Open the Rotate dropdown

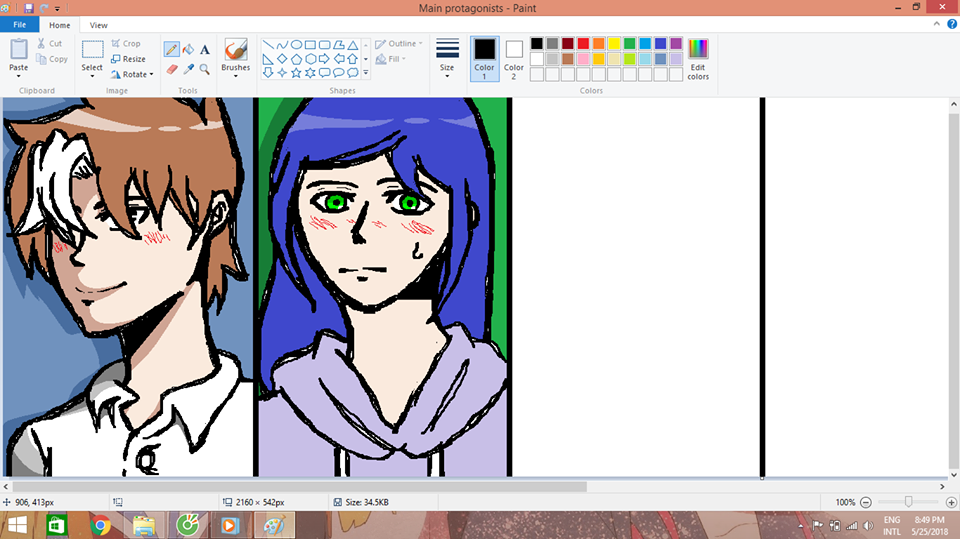pos(133,74)
